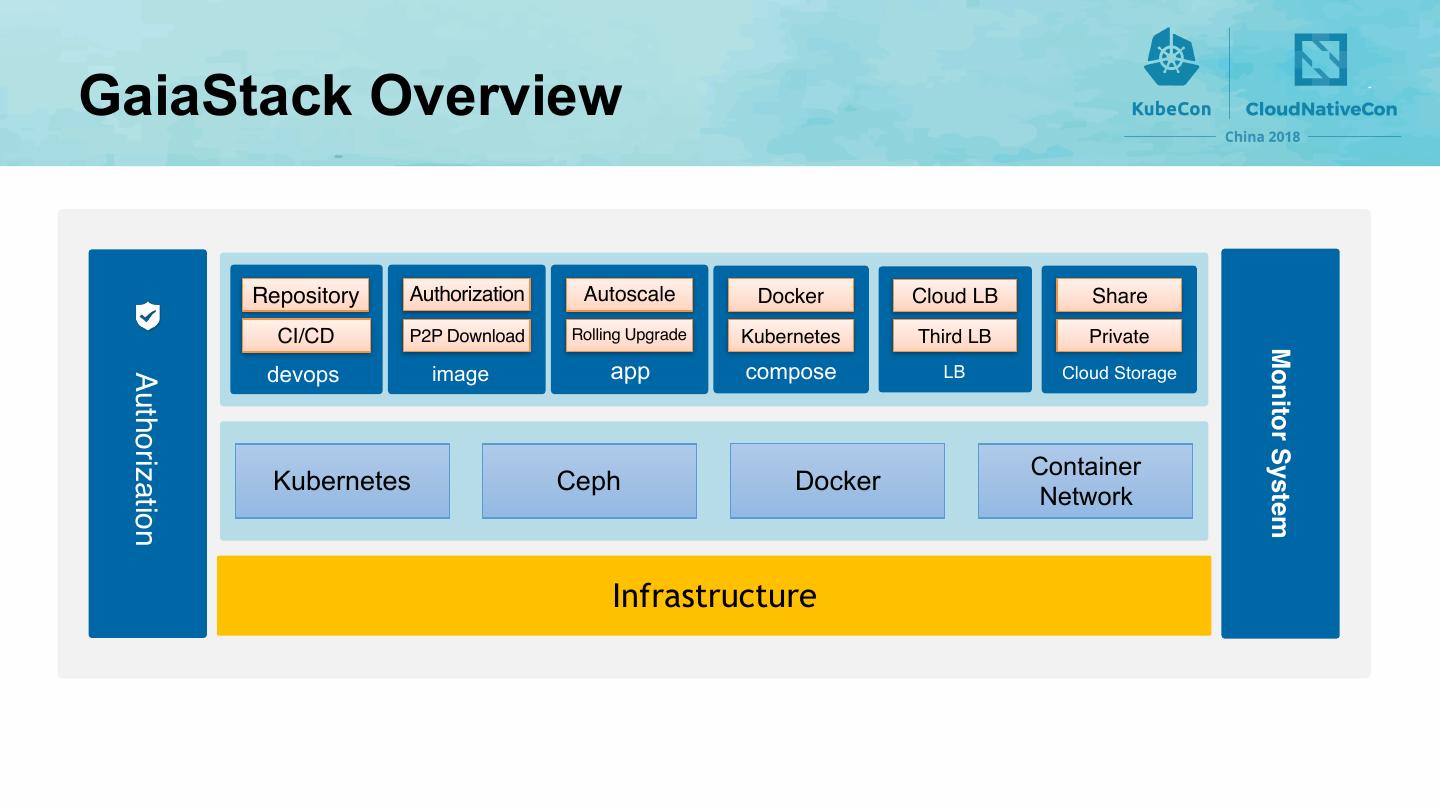Select the Repository box in devops
The width and height of the screenshot is (1440, 810).
[x=306, y=295]
